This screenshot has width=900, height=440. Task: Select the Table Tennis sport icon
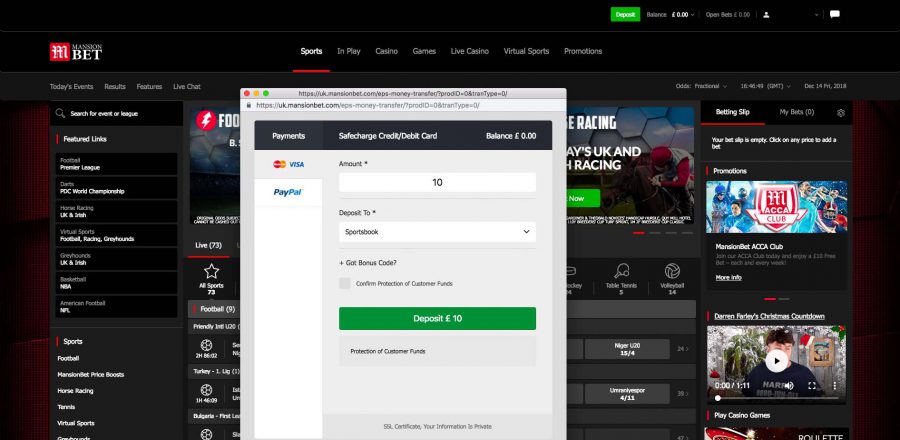621,271
